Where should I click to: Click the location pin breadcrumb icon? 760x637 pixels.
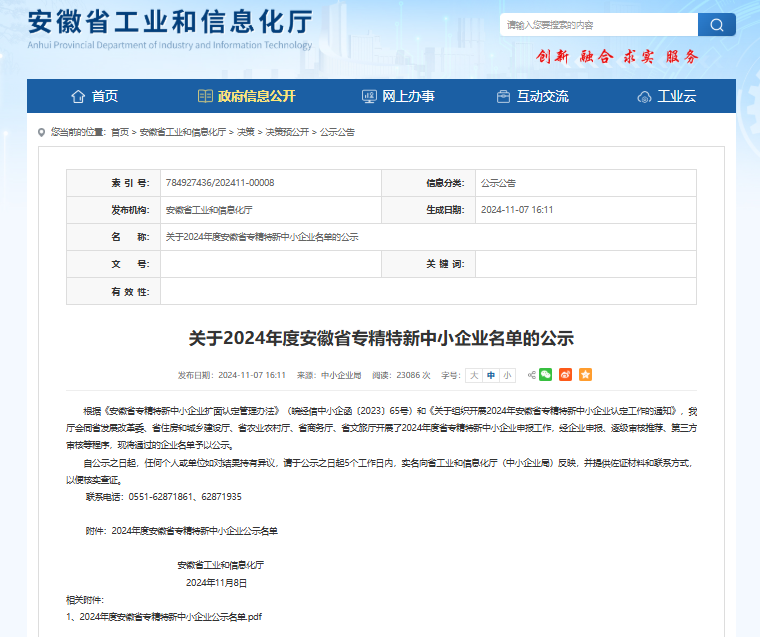coord(41,131)
